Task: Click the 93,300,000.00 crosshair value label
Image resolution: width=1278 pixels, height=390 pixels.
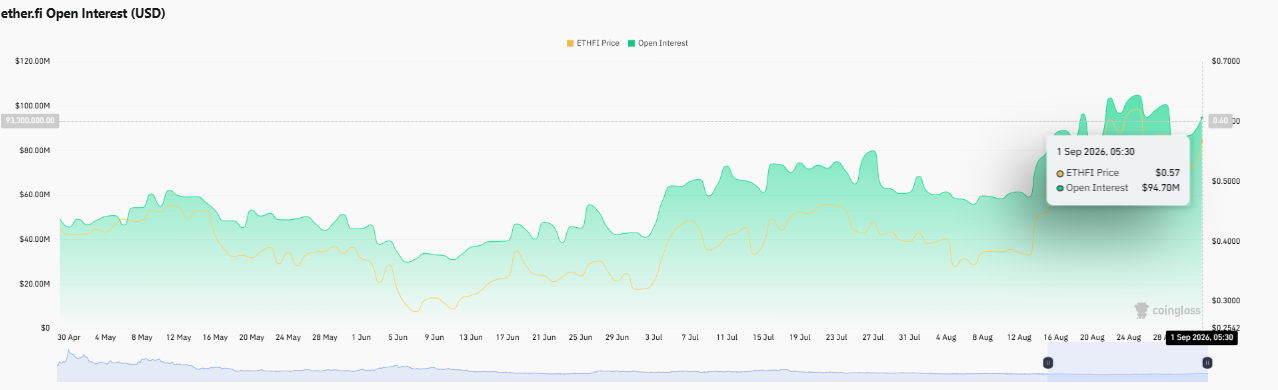Action: [30, 120]
